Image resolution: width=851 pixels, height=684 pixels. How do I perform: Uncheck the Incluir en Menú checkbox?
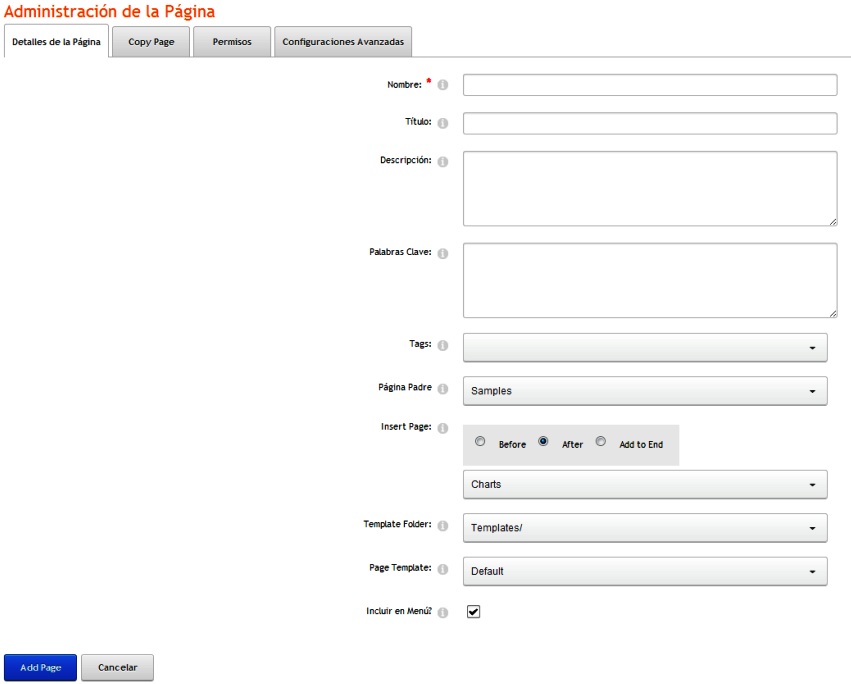(473, 612)
